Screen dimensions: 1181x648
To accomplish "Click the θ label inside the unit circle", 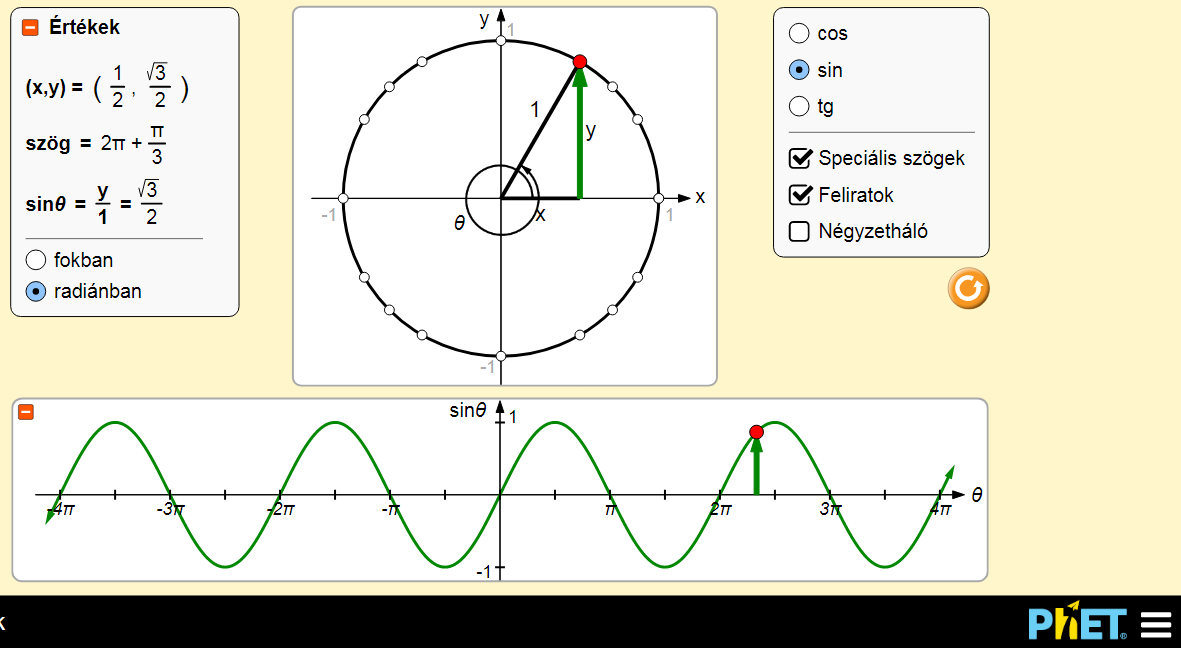I will [459, 223].
